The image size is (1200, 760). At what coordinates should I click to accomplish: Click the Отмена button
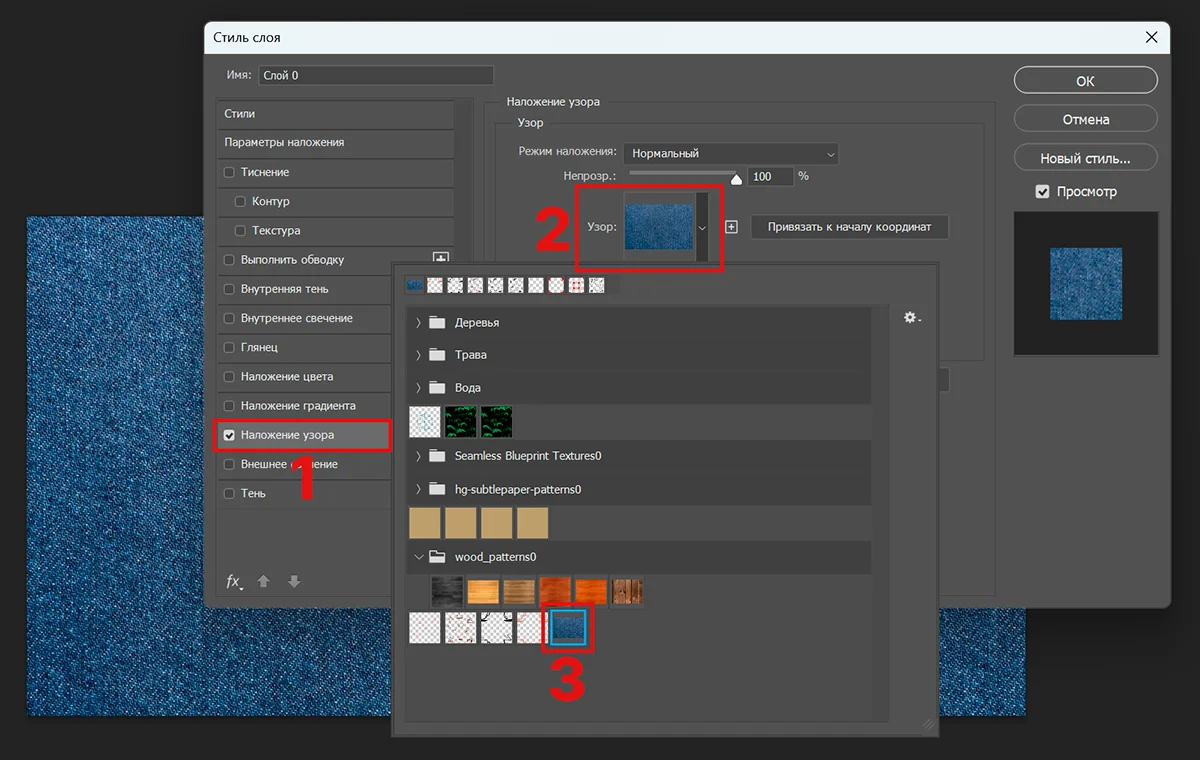(x=1086, y=119)
